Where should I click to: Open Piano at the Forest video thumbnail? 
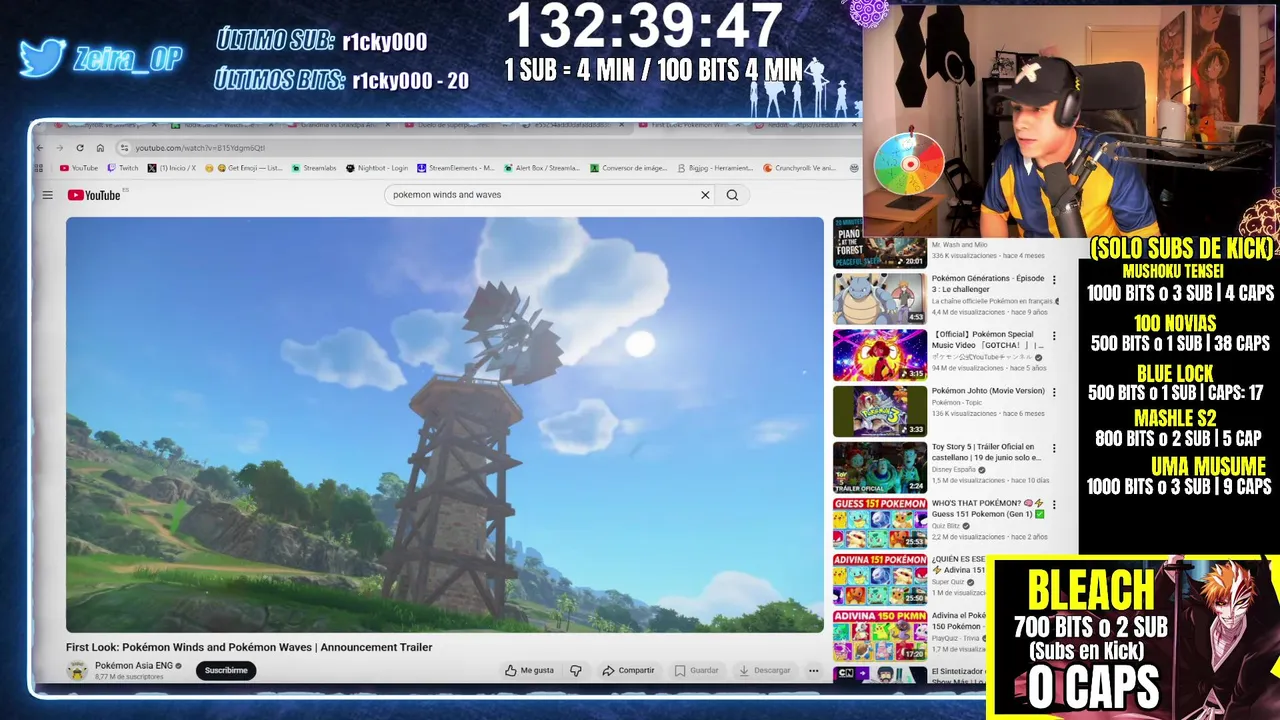[x=880, y=243]
